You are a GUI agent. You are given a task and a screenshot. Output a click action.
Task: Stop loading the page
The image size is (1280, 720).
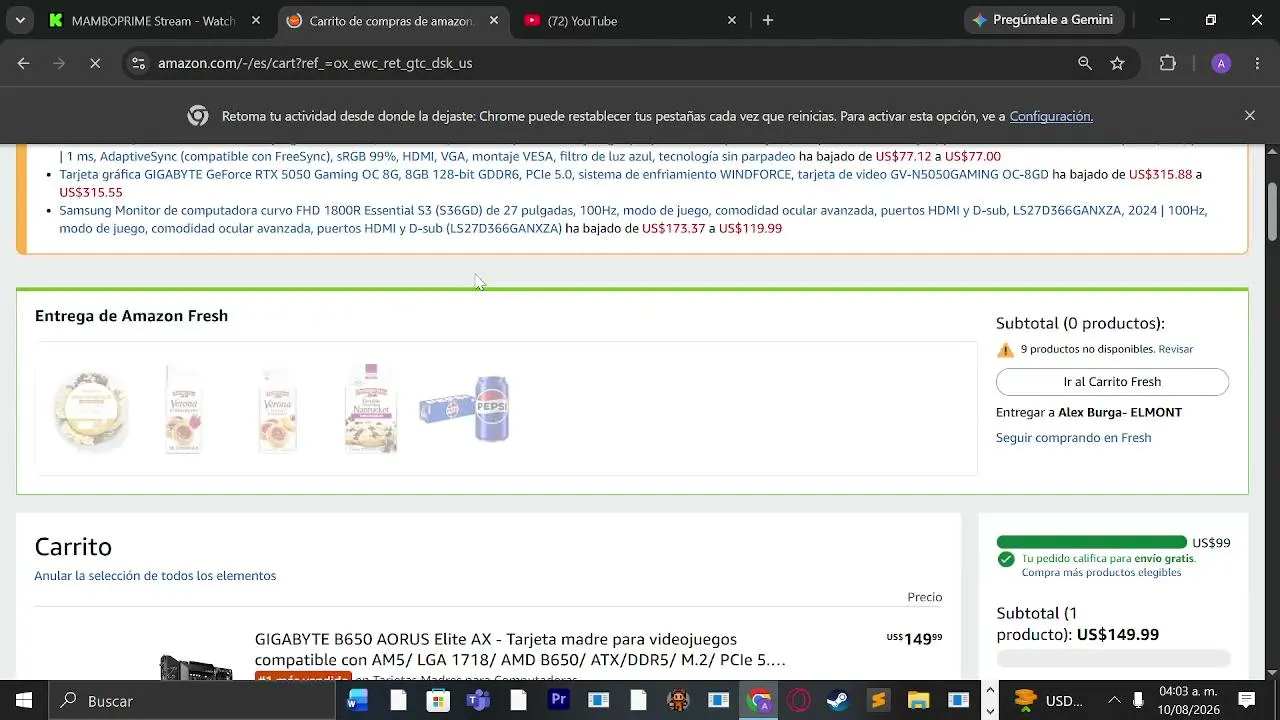[94, 63]
